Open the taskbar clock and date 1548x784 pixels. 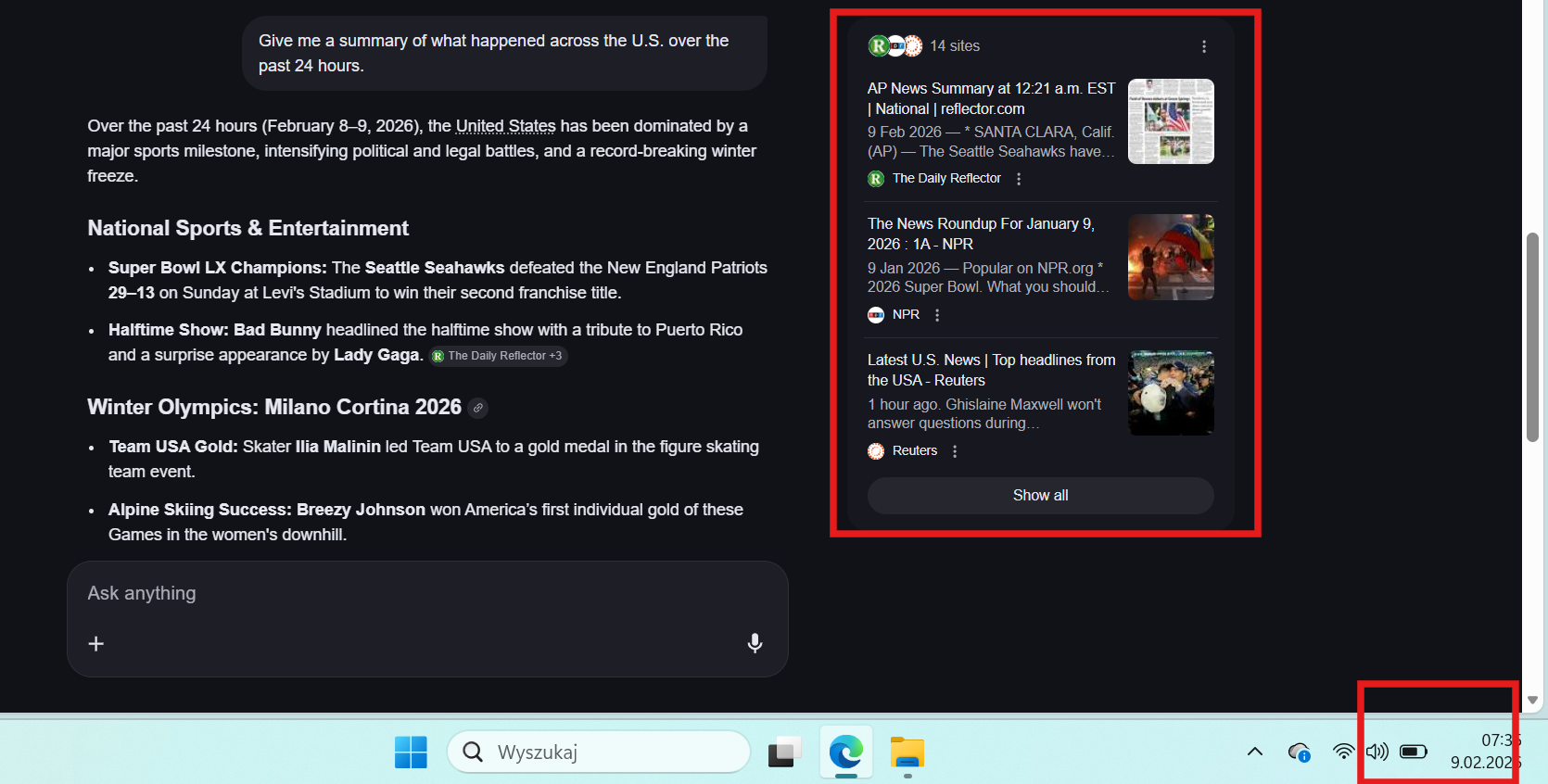point(1484,752)
